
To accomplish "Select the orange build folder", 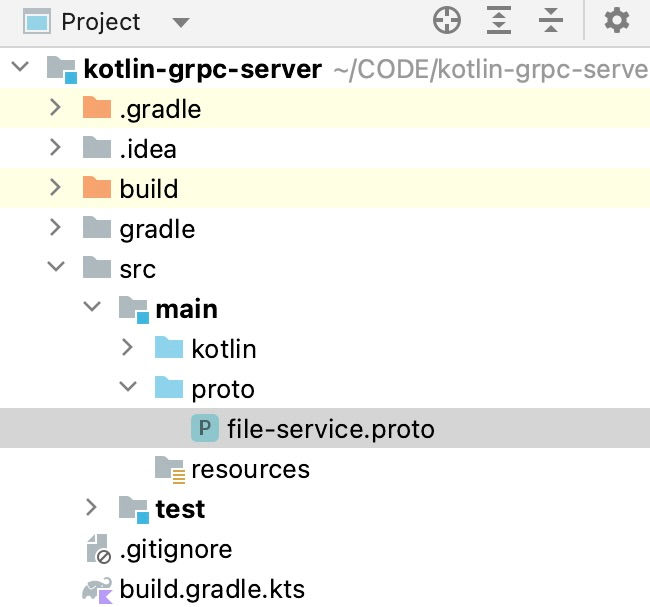I will click(325, 188).
